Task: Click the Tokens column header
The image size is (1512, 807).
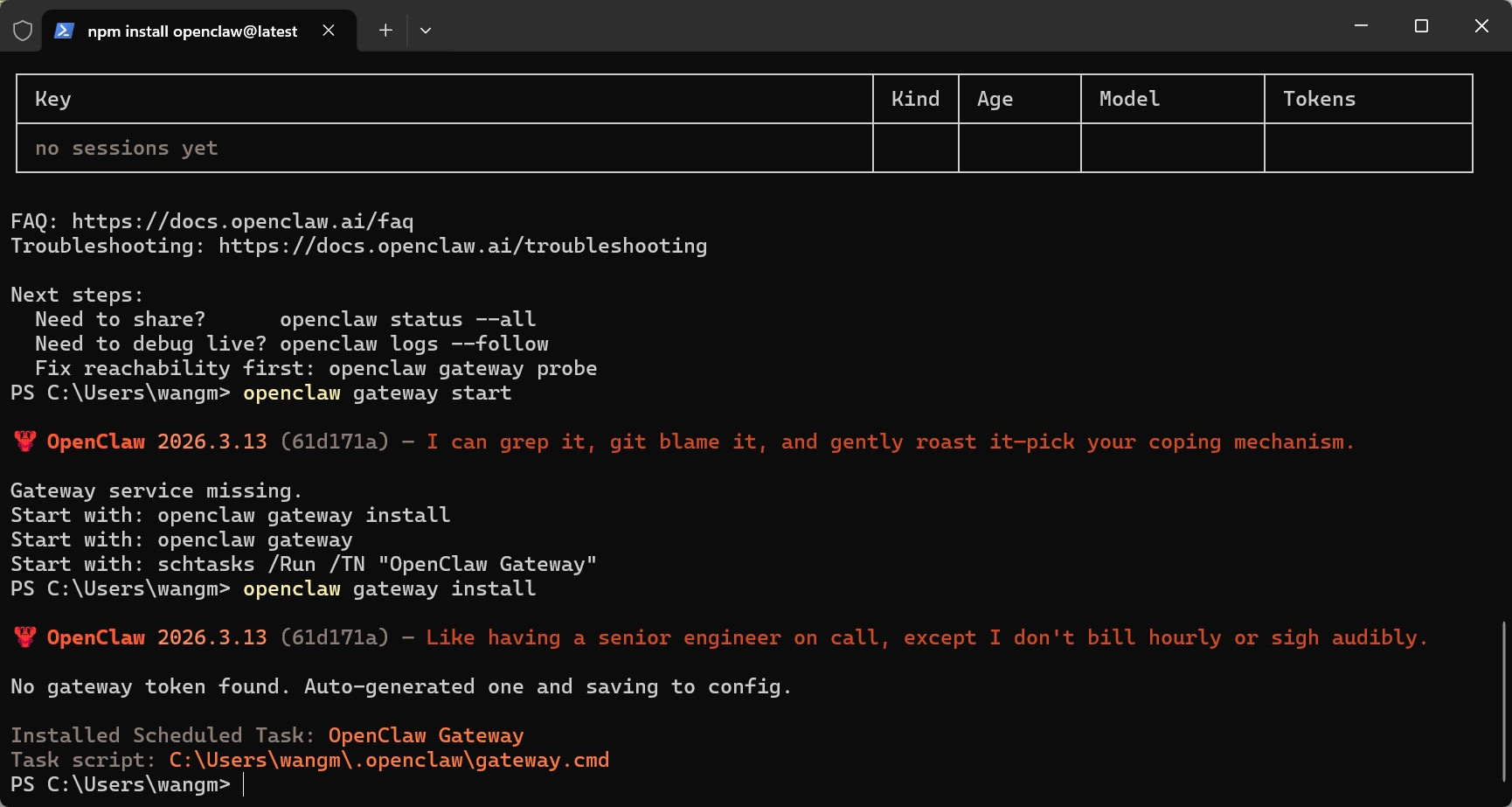Action: tap(1319, 99)
